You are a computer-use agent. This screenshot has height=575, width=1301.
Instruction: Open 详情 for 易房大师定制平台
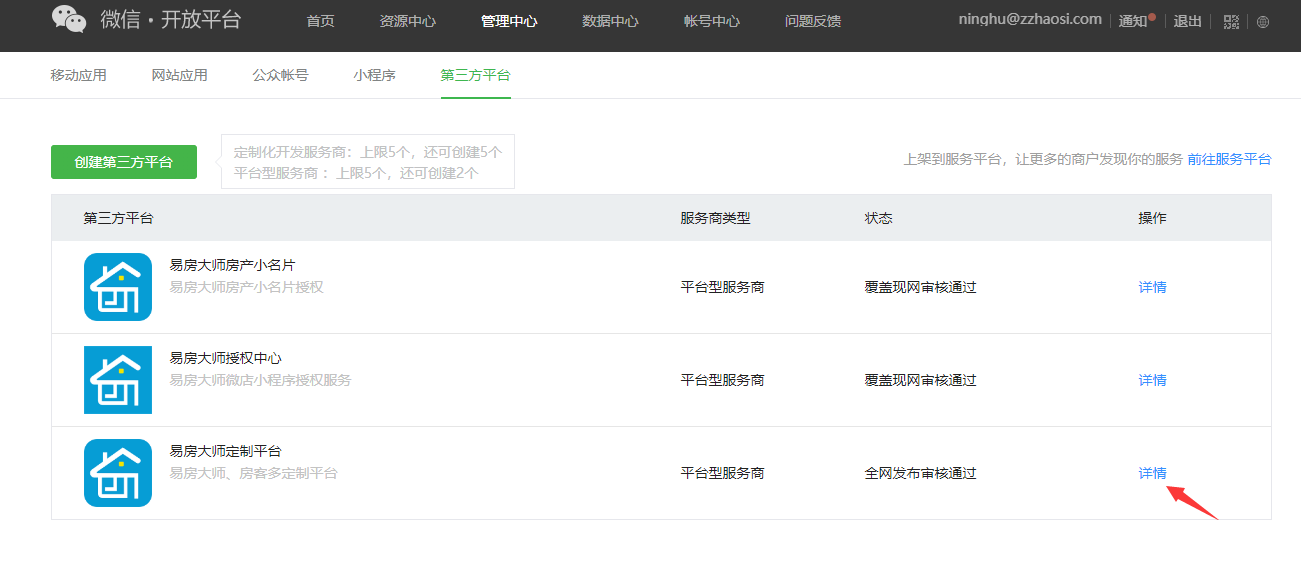pos(1153,473)
